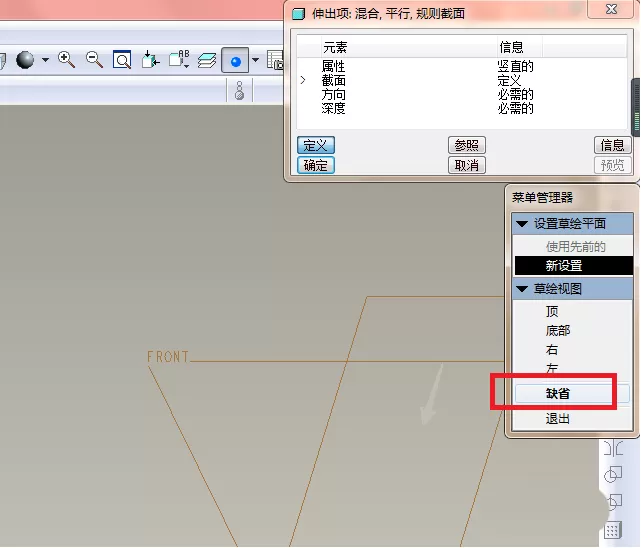Click the refit view to window icon
The image size is (641, 548).
(122, 60)
